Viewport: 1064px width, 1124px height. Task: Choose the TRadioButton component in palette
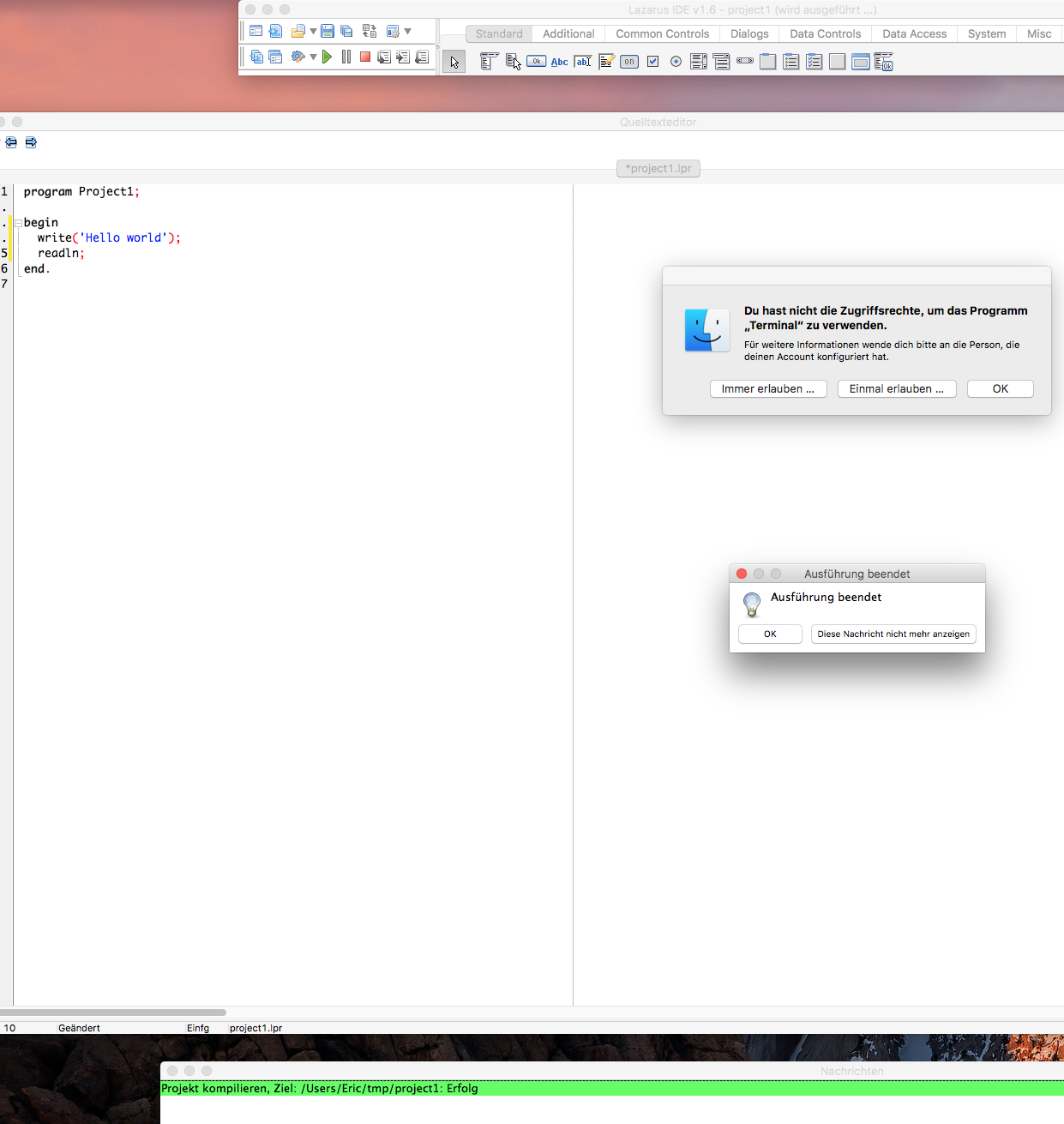click(x=676, y=62)
